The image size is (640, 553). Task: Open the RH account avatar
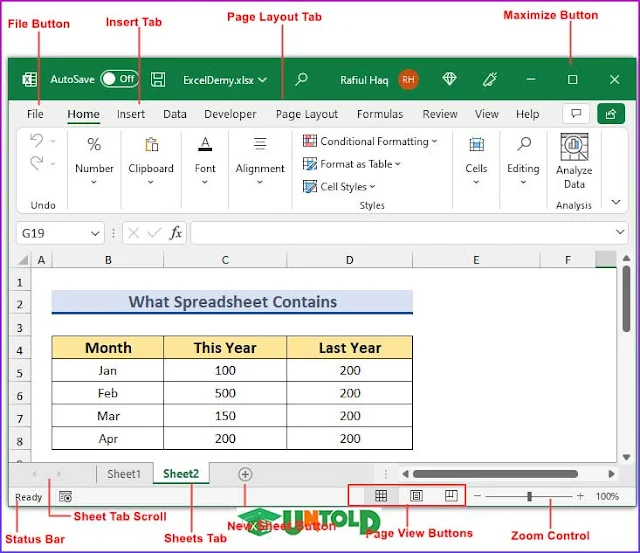pyautogui.click(x=408, y=80)
